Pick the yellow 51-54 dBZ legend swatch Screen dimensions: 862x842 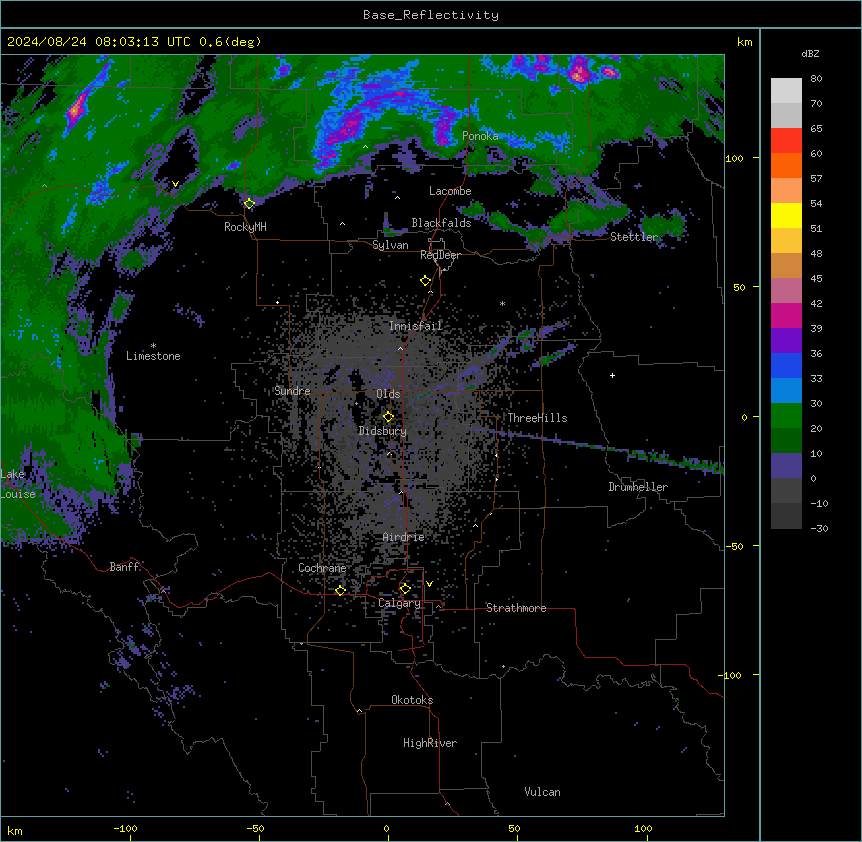[x=786, y=215]
